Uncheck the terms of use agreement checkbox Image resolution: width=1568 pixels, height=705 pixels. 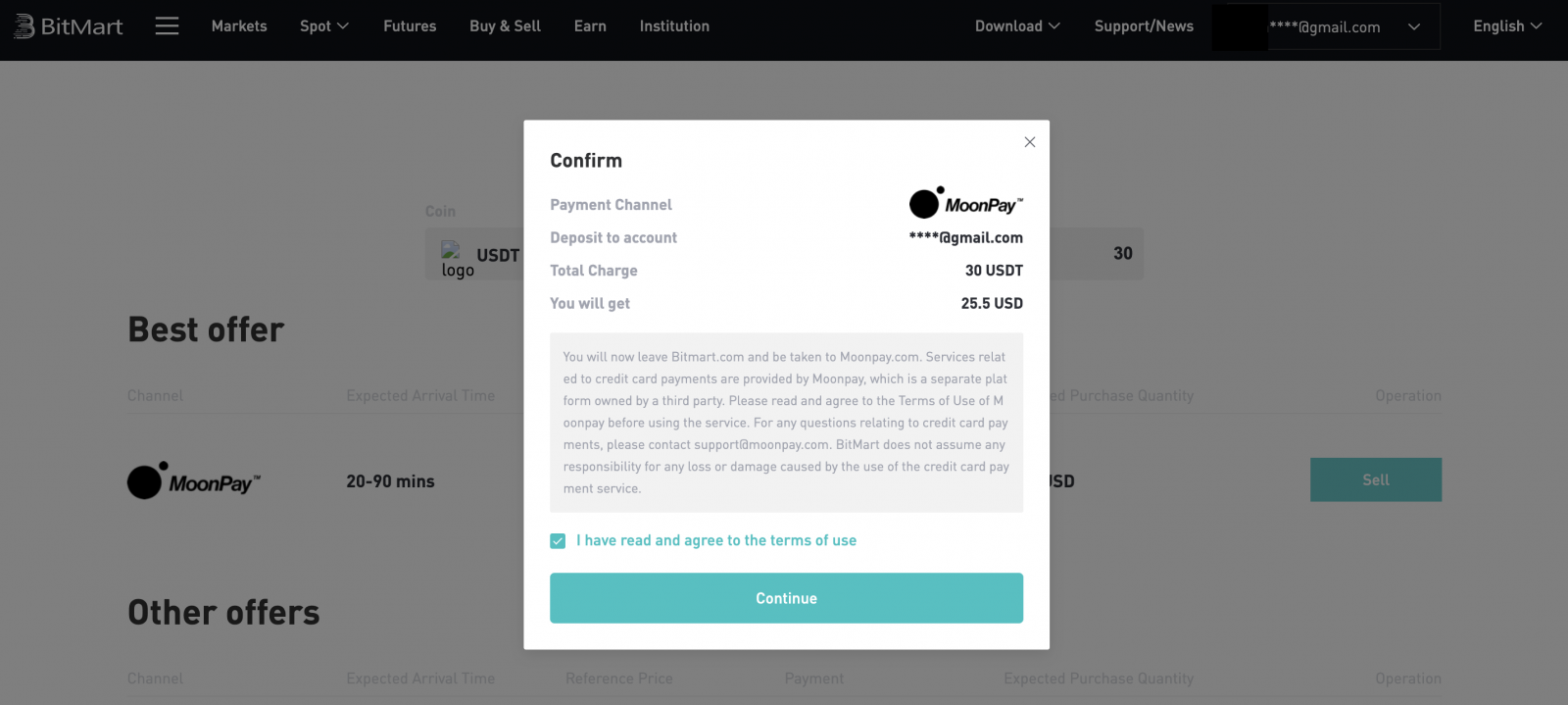[x=558, y=540]
